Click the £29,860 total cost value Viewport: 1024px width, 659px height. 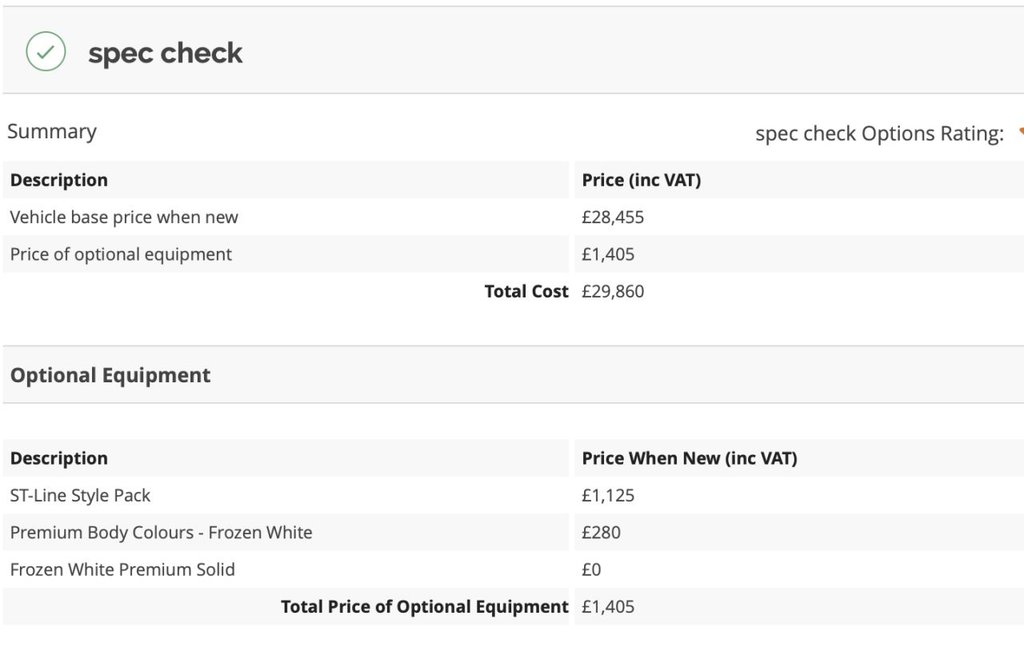point(613,291)
